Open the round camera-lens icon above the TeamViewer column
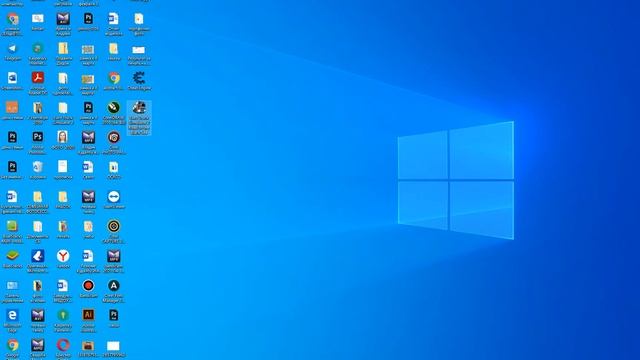The height and width of the screenshot is (360, 640). [114, 137]
